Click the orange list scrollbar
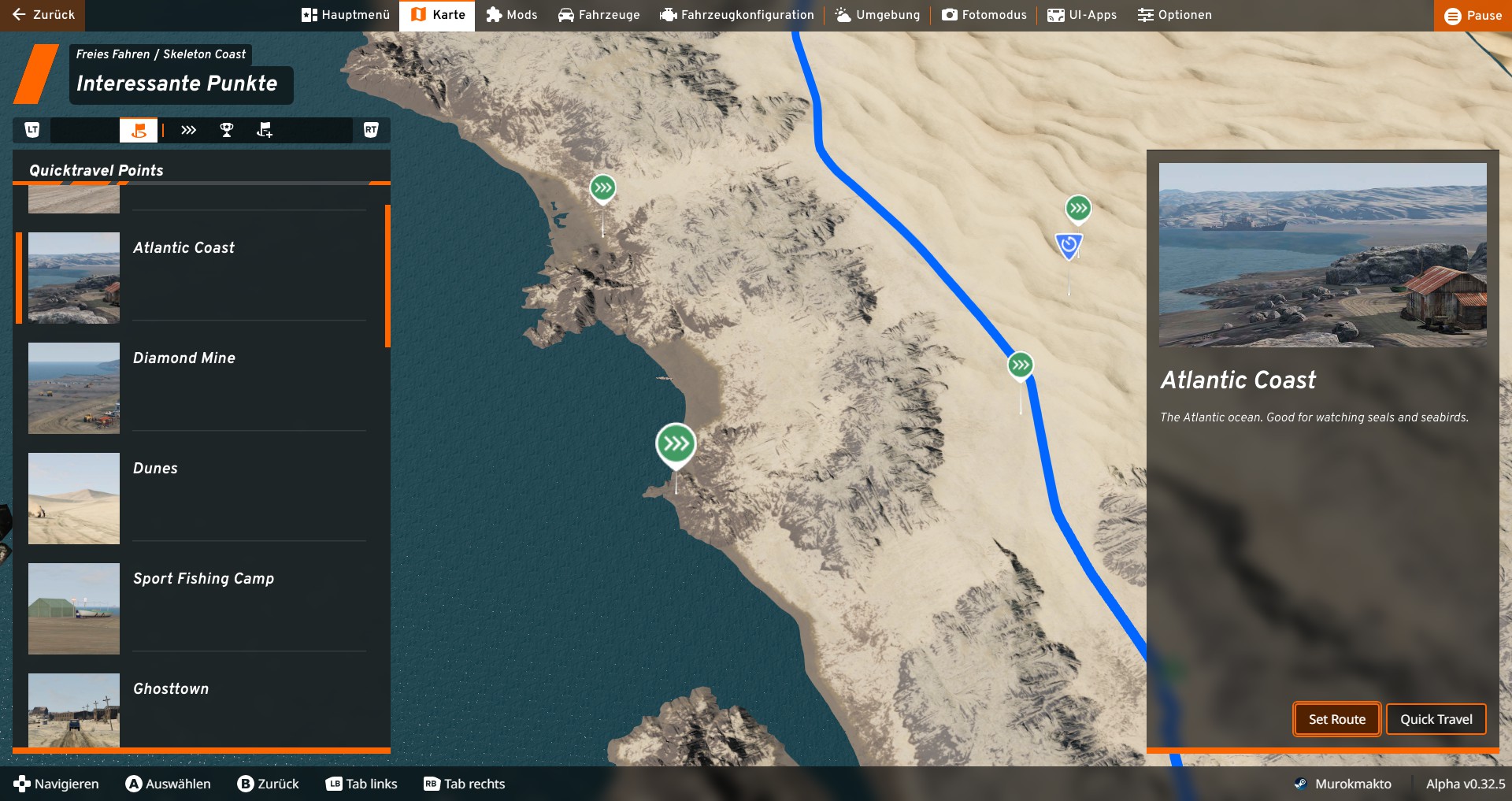This screenshot has width=1512, height=801. coord(387,276)
